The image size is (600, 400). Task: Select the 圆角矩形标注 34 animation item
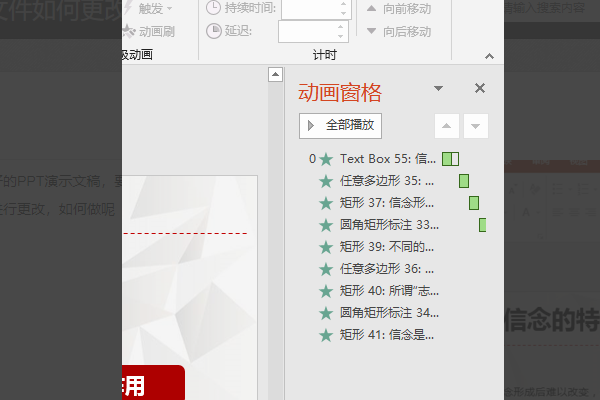[x=389, y=313]
